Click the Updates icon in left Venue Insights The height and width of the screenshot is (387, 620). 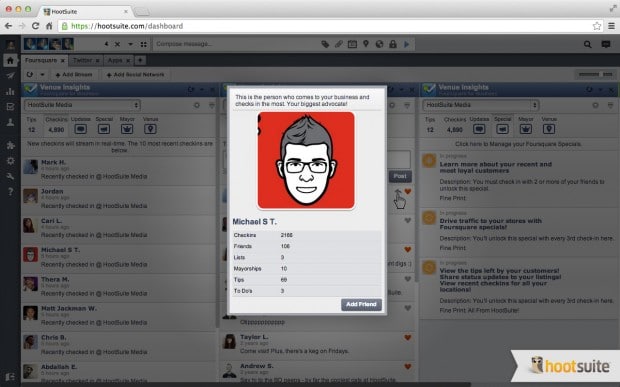[x=81, y=129]
